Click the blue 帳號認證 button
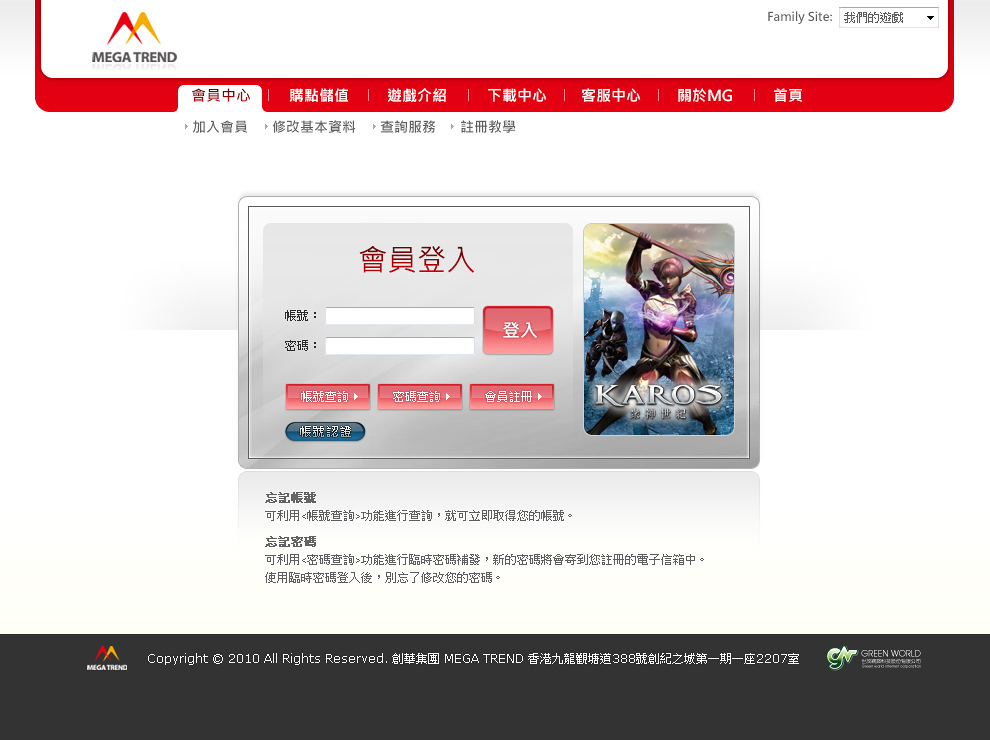 [x=325, y=431]
